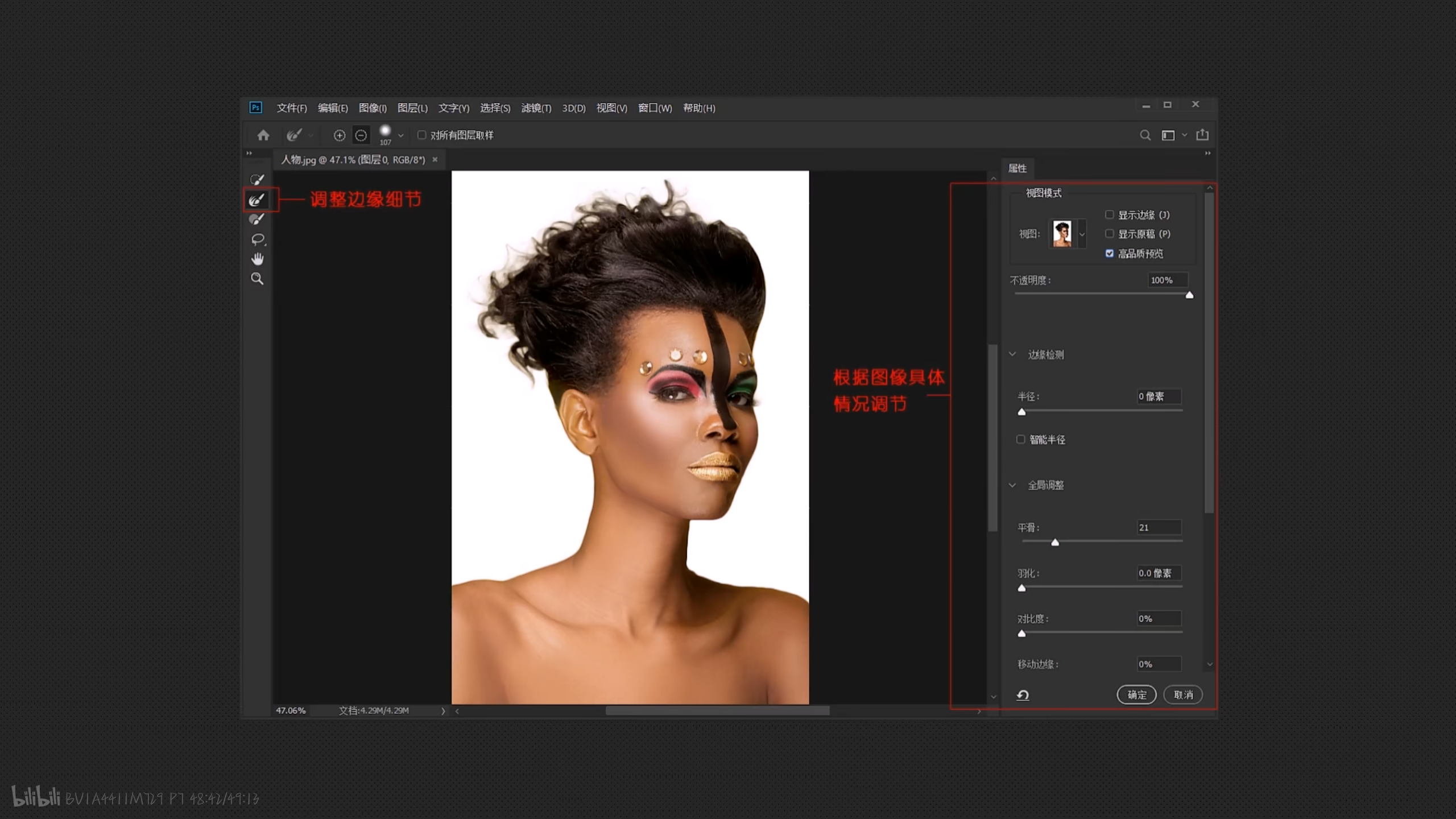Open the 3D(D) menu
The image size is (1456, 819).
[x=574, y=108]
